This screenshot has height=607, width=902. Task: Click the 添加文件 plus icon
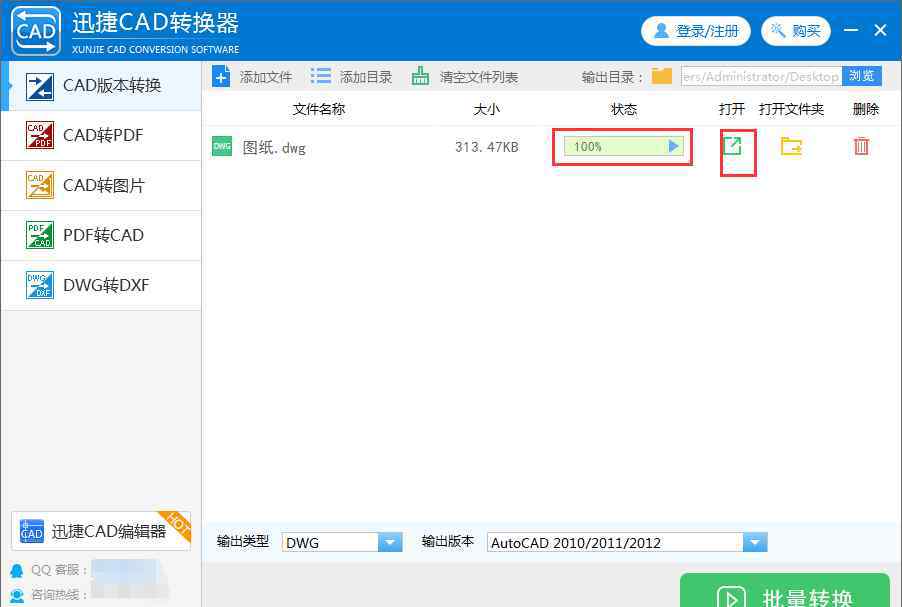(x=222, y=76)
